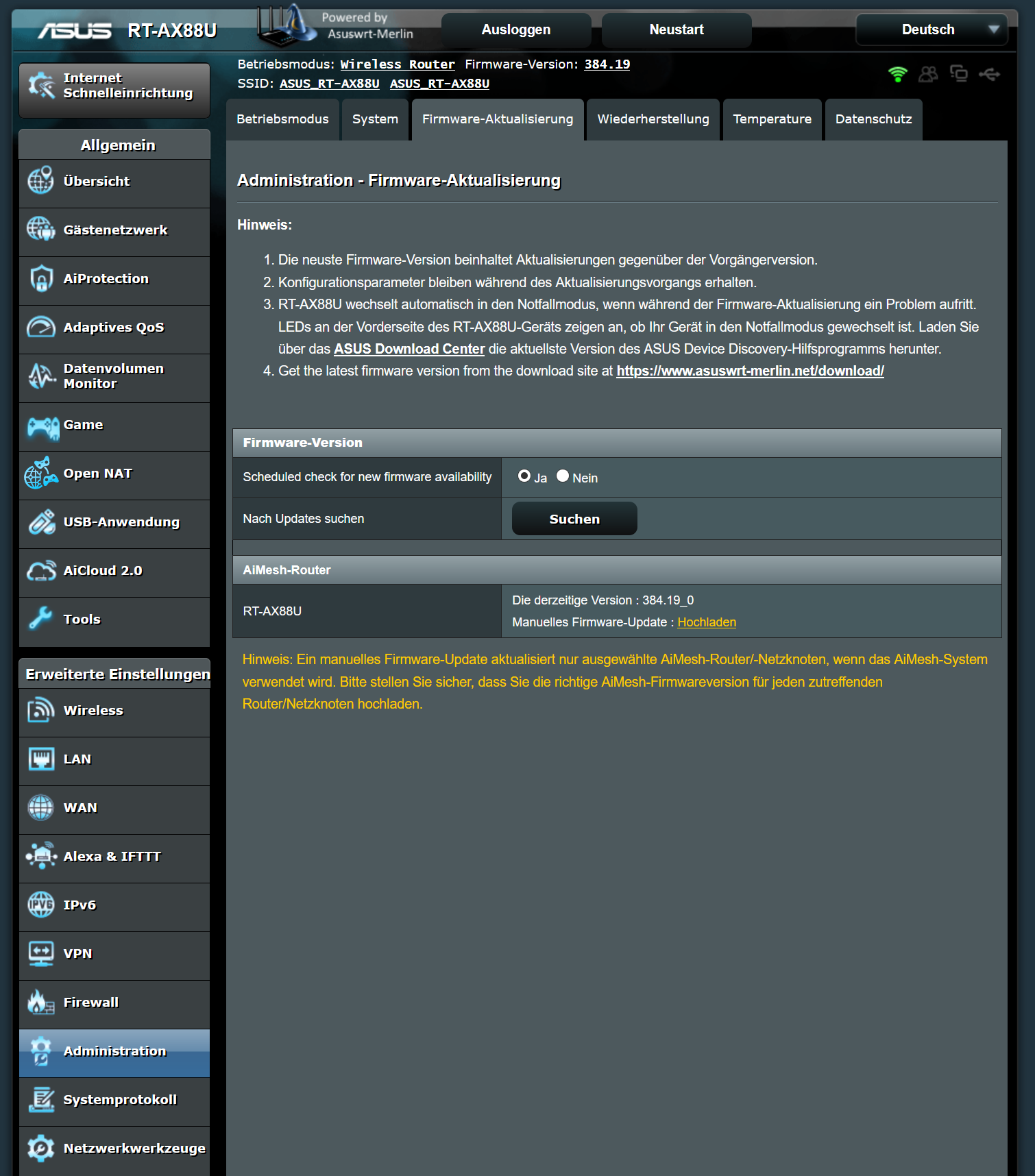Click the Firewall flame icon
The height and width of the screenshot is (1176, 1035).
pos(41,1002)
